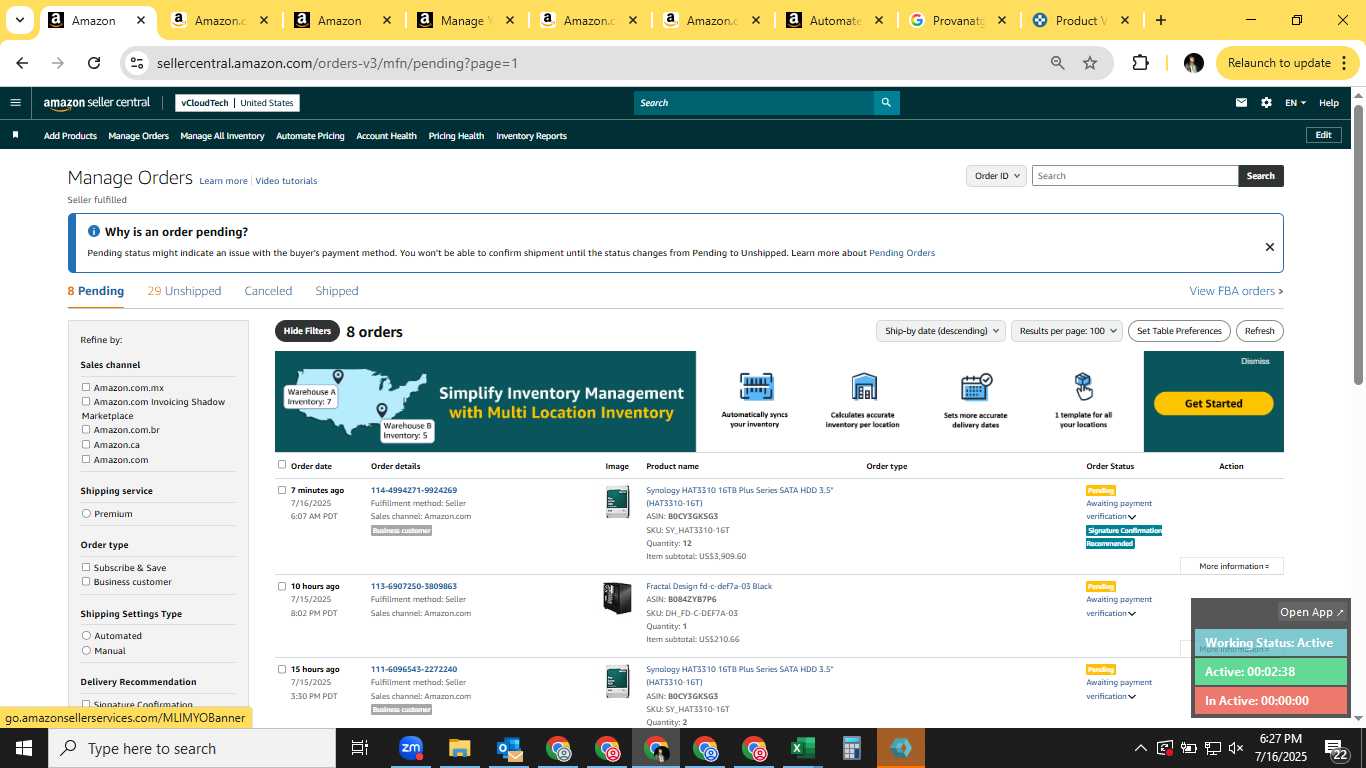Open the Seller Central hamburger menu

click(15, 102)
